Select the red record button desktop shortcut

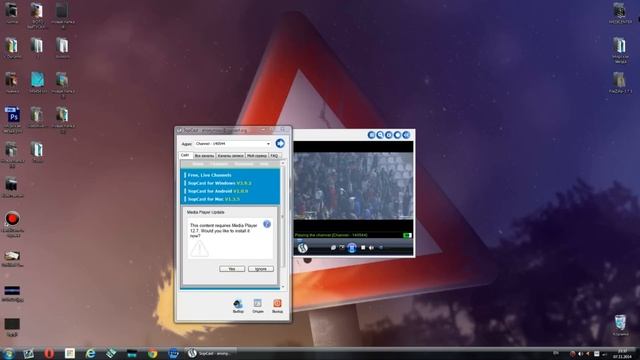coord(12,224)
